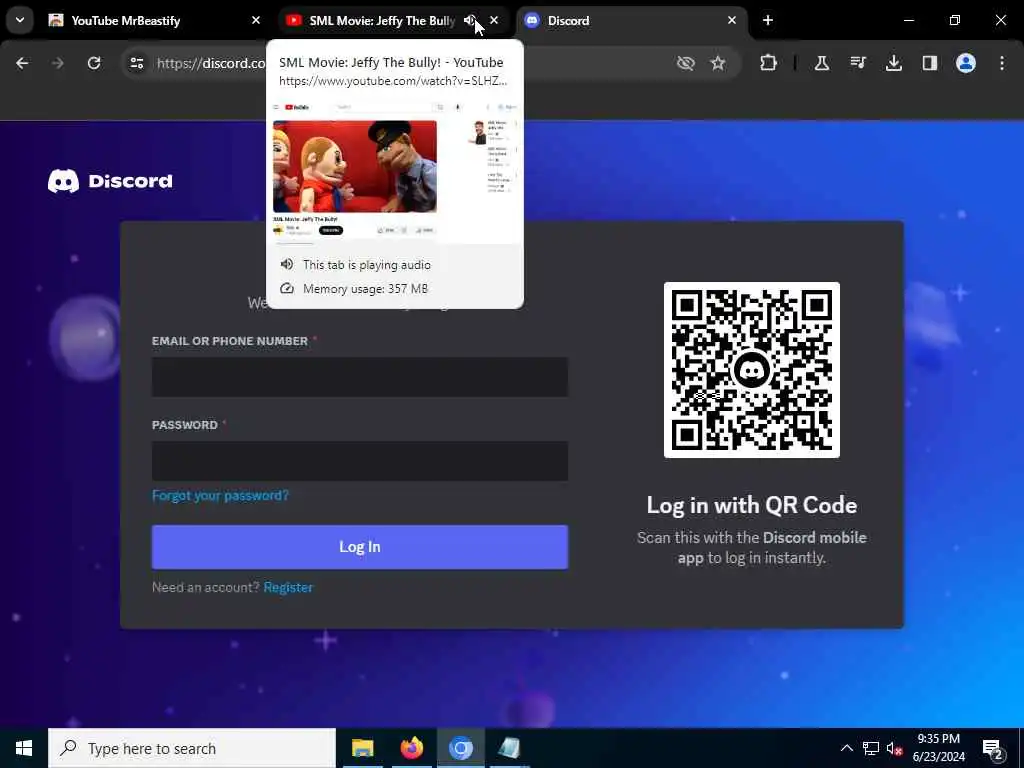Open the Downloads icon in toolbar
The height and width of the screenshot is (768, 1024).
[894, 63]
